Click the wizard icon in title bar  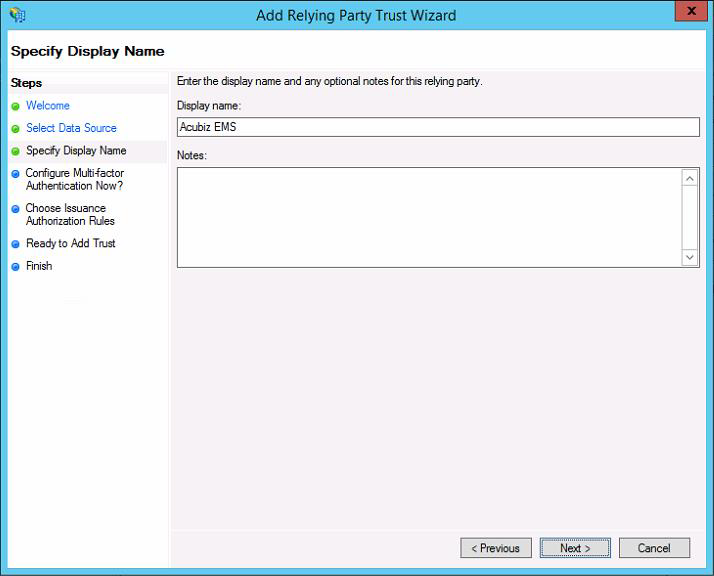(18, 15)
